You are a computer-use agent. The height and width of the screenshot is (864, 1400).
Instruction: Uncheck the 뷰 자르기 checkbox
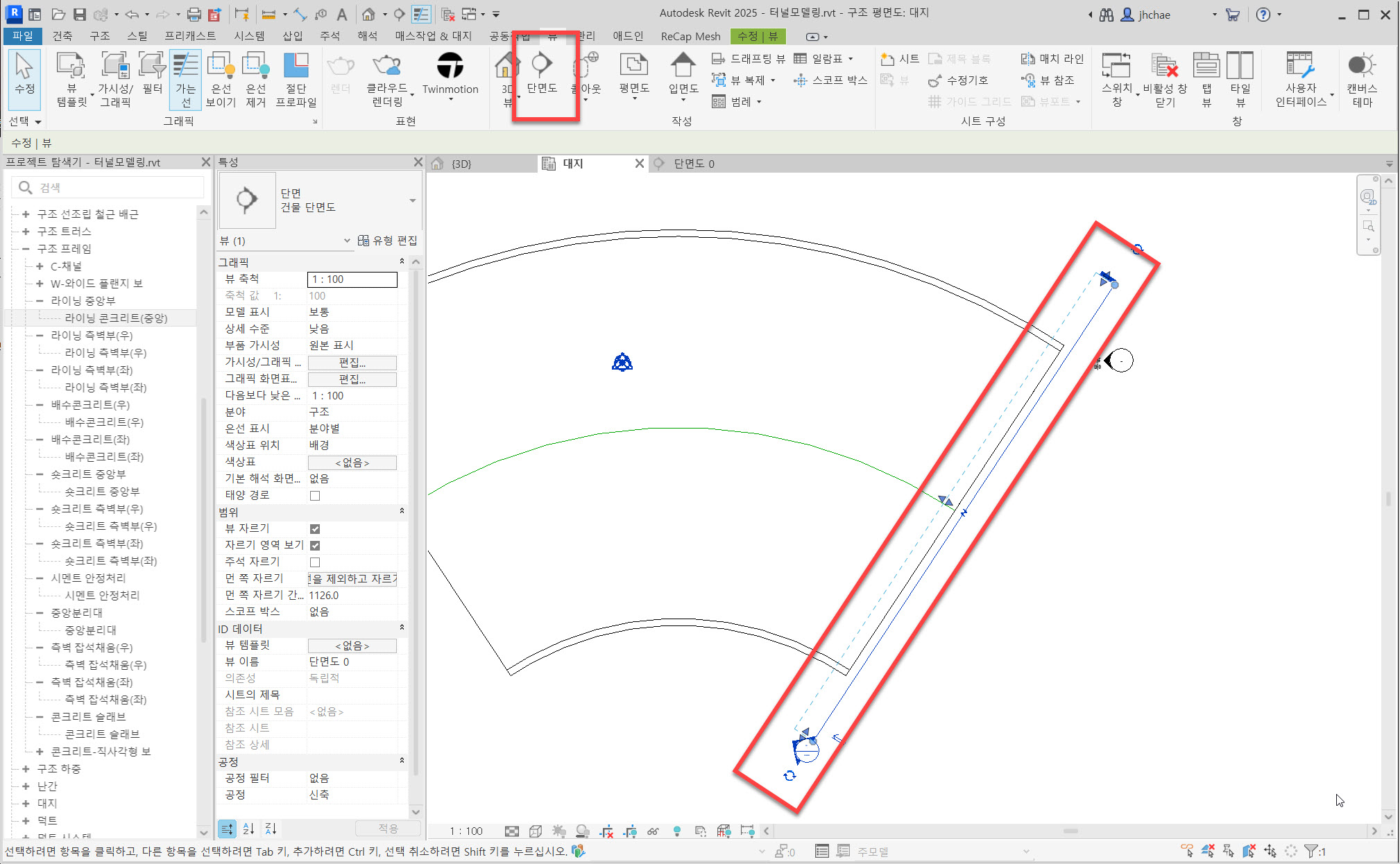pos(315,529)
